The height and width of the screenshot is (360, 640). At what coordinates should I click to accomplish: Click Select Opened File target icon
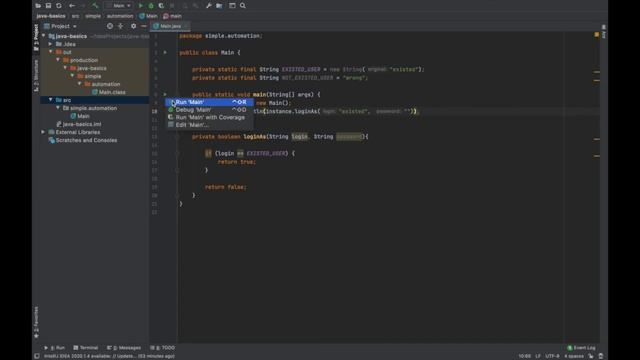click(110, 26)
